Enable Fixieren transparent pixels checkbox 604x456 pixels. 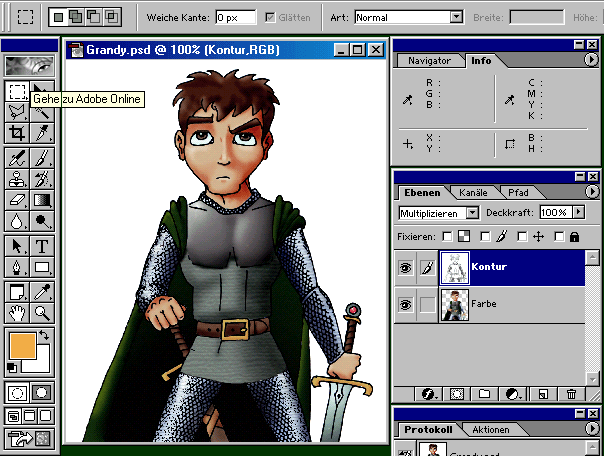447,236
